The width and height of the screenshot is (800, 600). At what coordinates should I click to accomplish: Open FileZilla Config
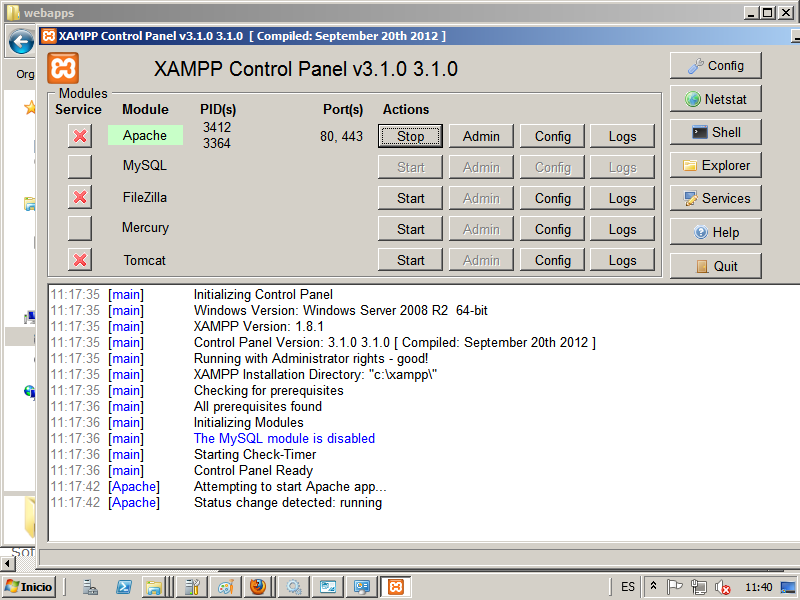click(x=552, y=198)
